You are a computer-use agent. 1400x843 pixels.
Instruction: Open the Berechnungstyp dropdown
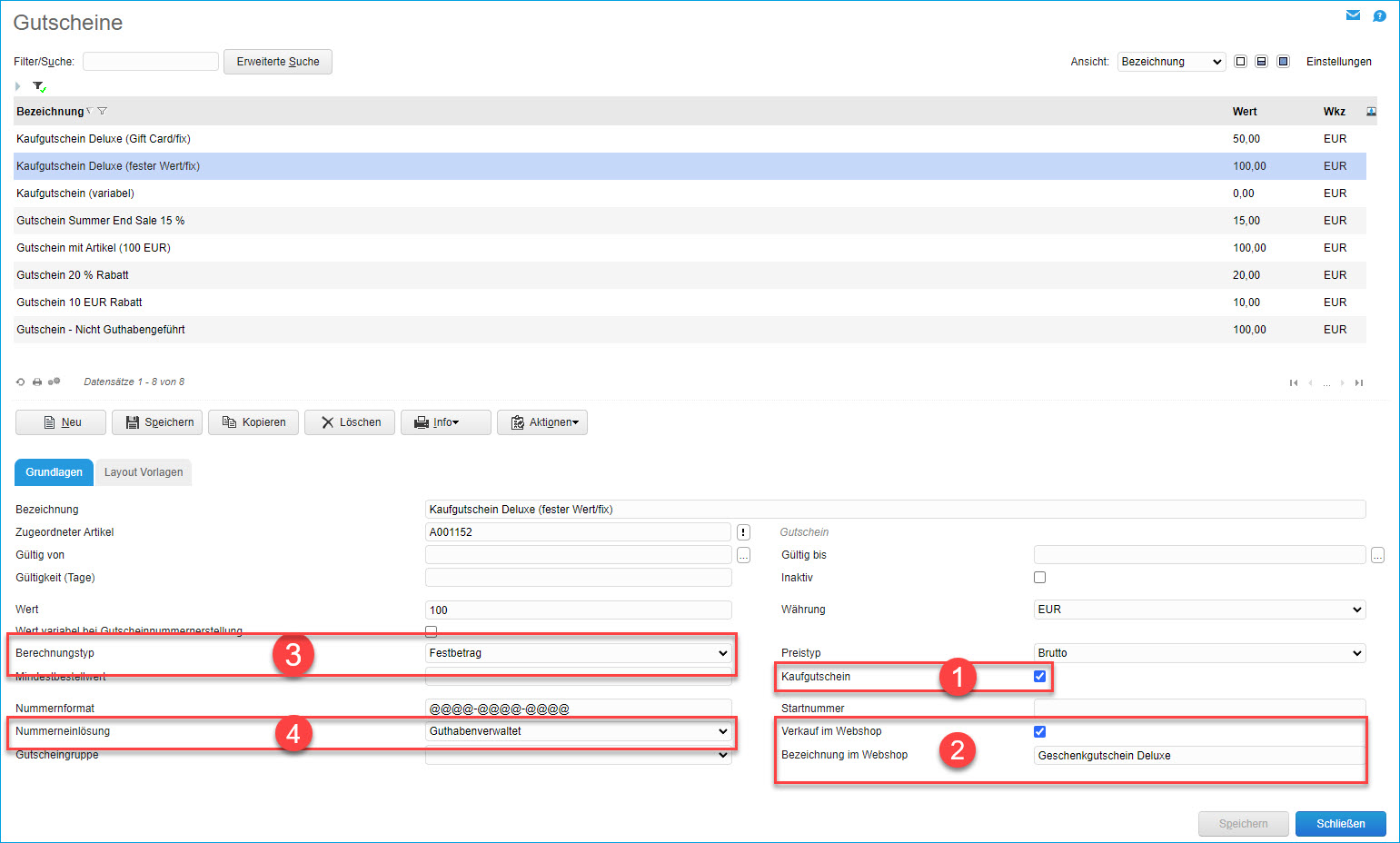point(578,653)
